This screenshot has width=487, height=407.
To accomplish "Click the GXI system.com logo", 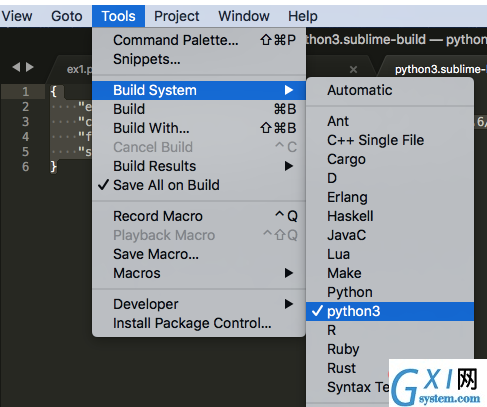I will tap(437, 383).
